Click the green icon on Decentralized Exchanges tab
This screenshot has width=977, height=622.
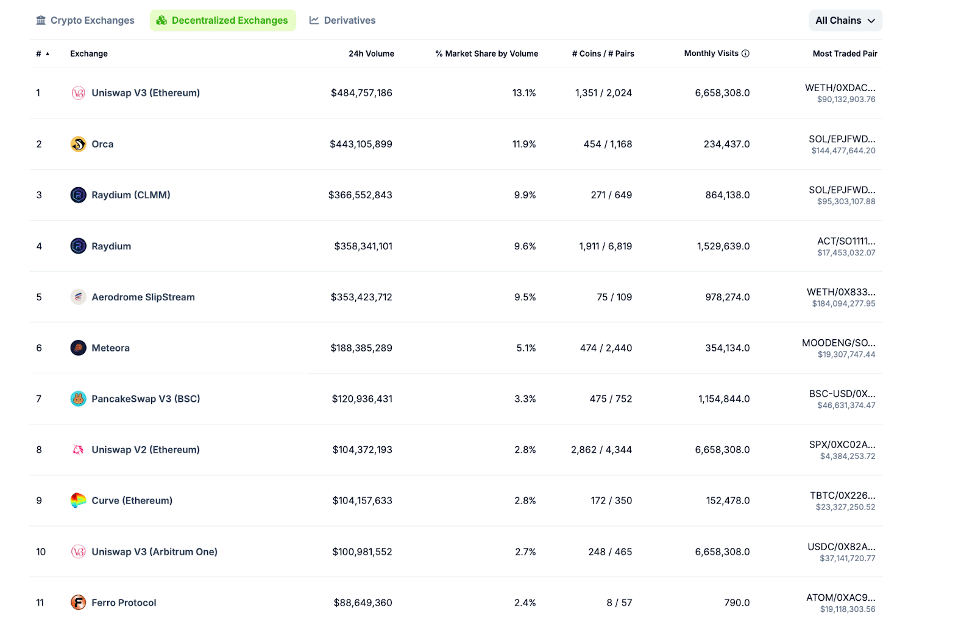coord(161,21)
